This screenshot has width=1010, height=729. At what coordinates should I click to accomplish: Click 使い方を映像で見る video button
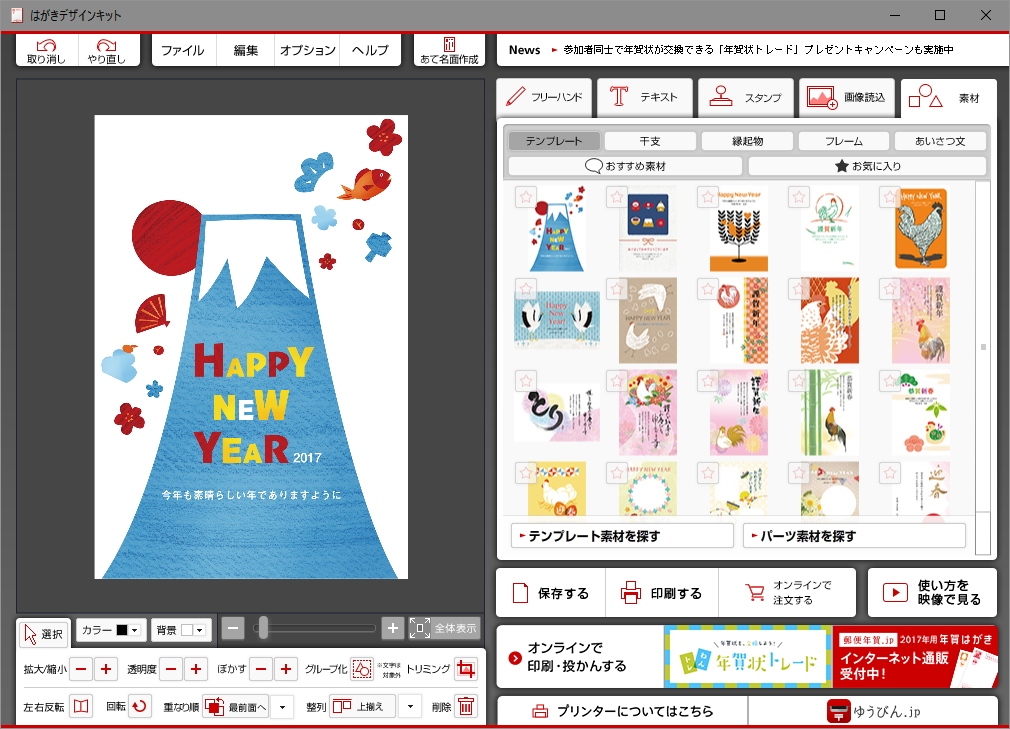(x=932, y=592)
